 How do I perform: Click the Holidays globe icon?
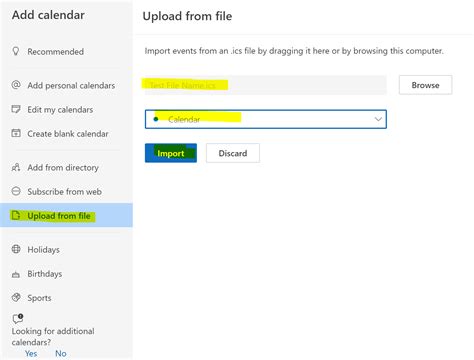(16, 249)
